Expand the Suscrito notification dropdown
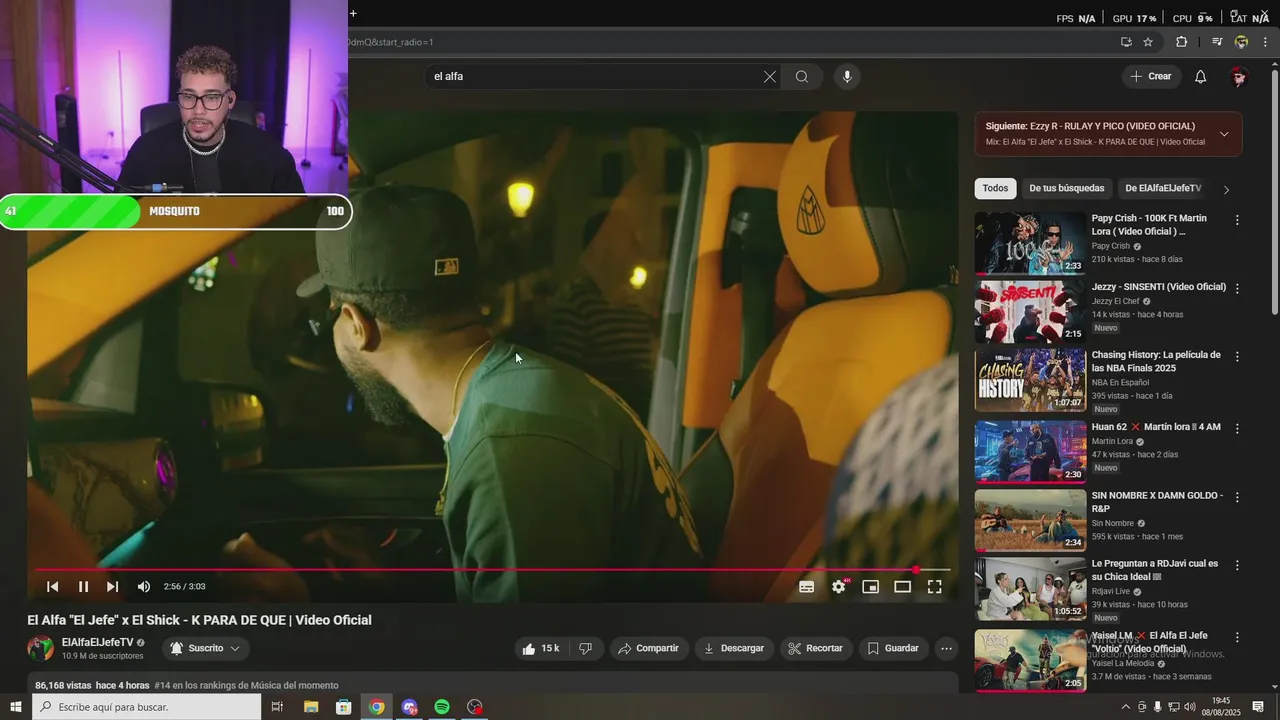This screenshot has height=720, width=1280. pos(205,648)
